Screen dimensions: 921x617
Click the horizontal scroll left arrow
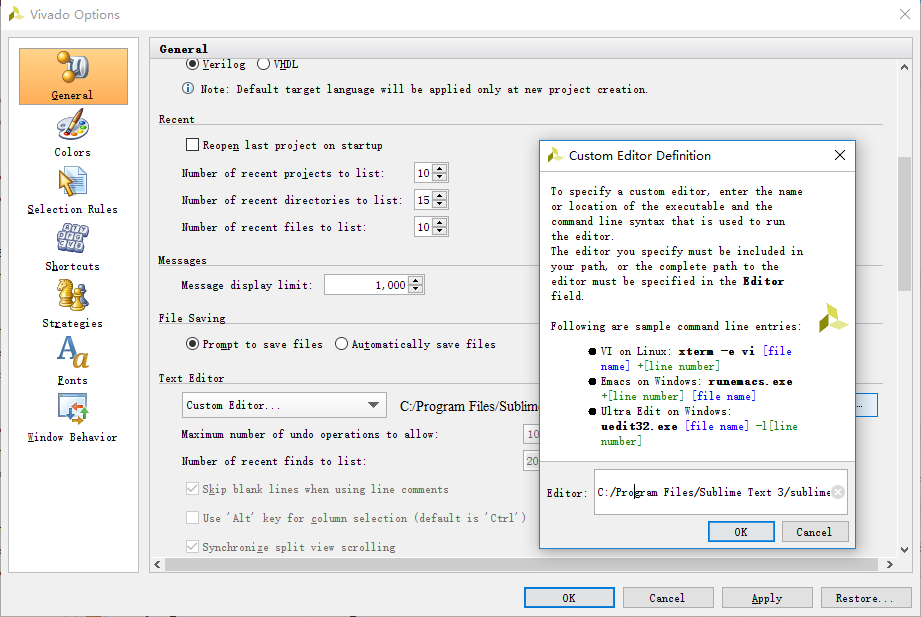[x=157, y=564]
